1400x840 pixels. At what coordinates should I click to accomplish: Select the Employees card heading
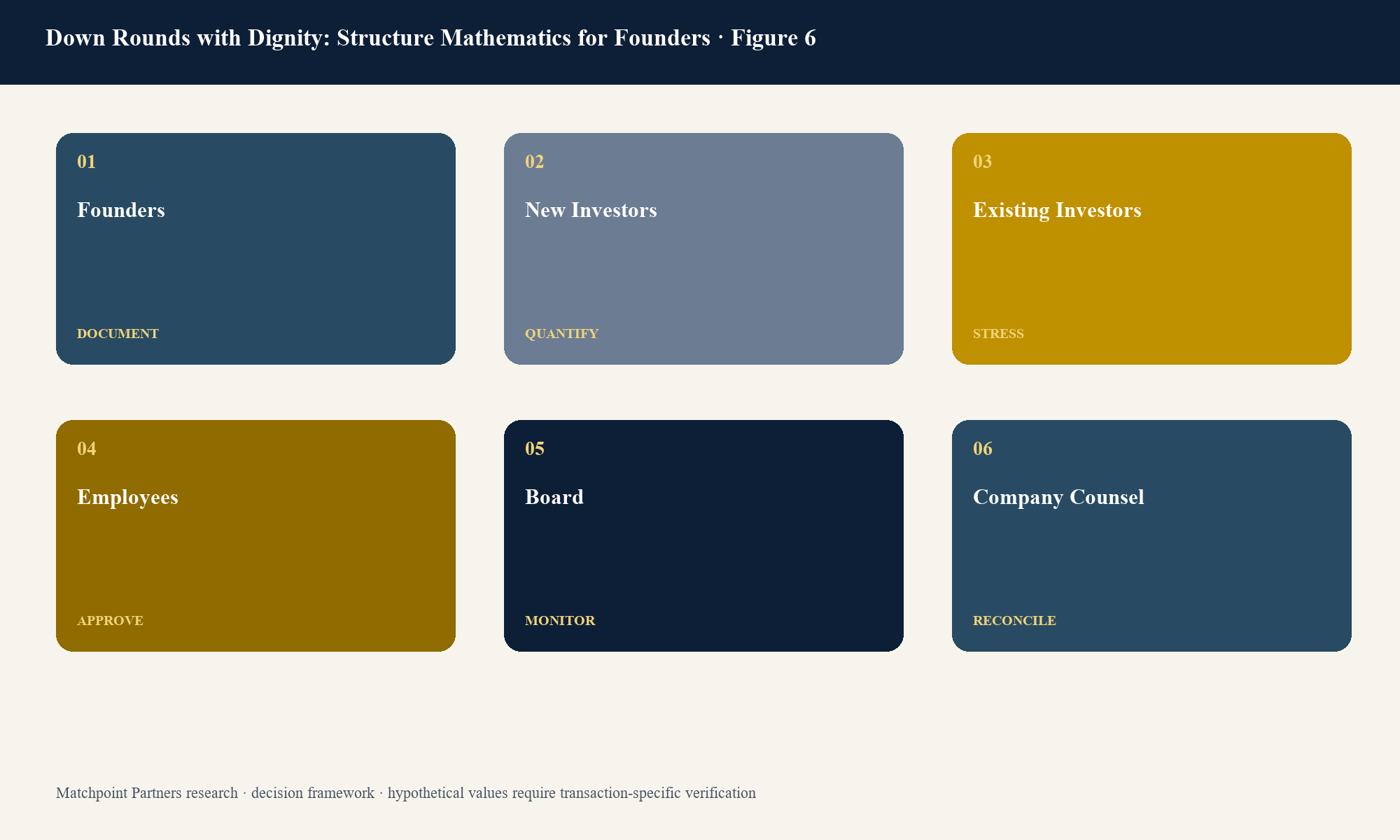point(127,497)
